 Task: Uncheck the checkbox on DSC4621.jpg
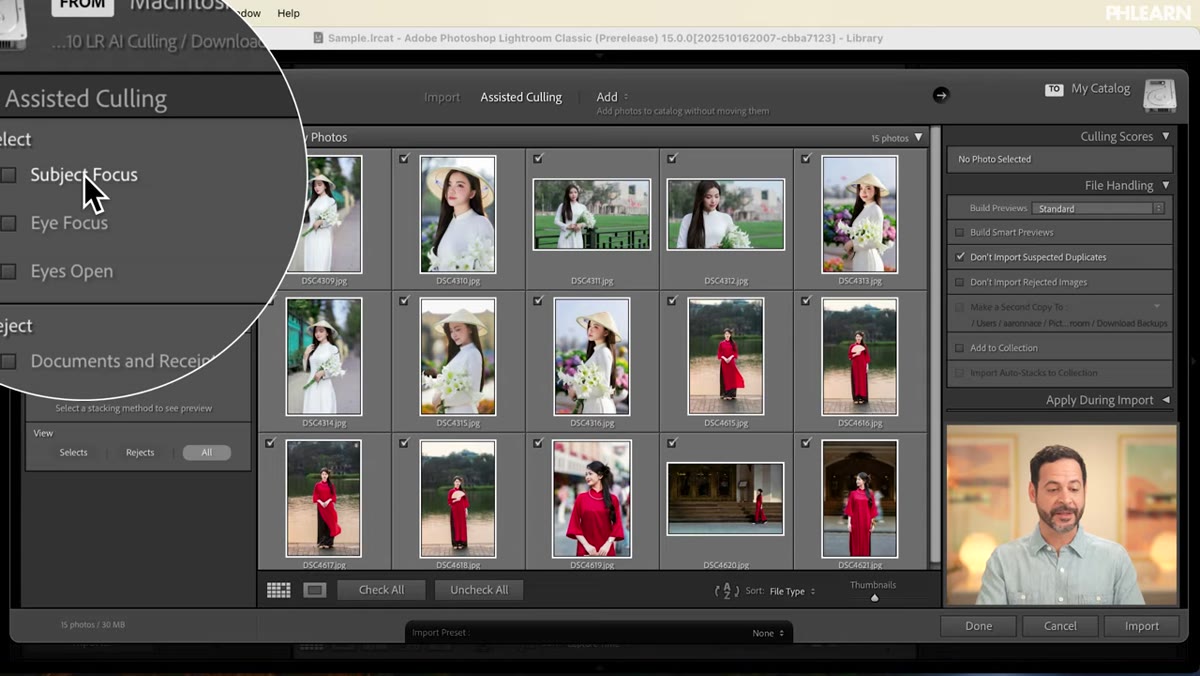point(806,442)
